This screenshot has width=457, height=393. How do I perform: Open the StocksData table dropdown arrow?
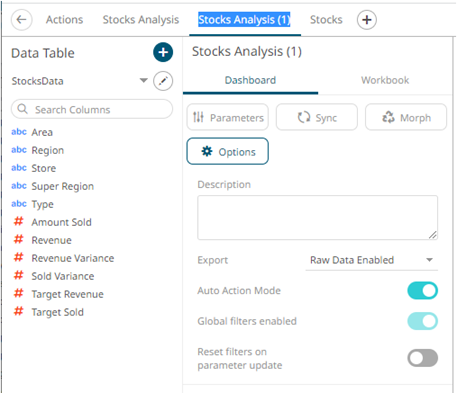(144, 80)
